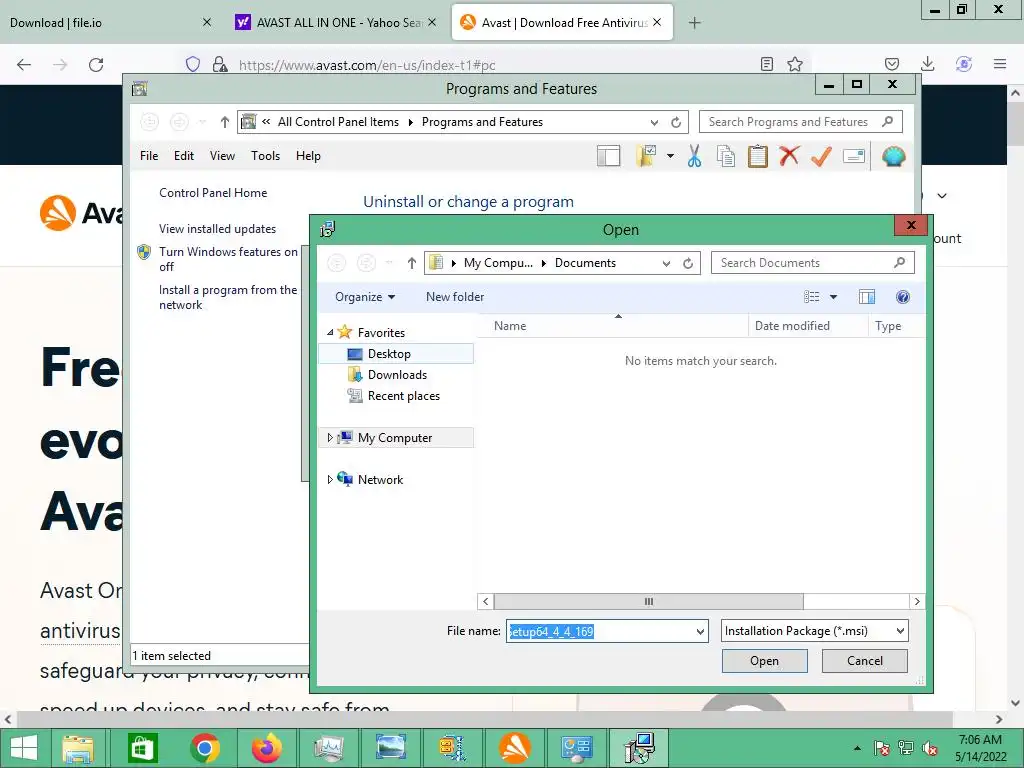Image resolution: width=1024 pixels, height=768 pixels.
Task: Click the Paste clipboard icon in toolbar
Action: click(x=758, y=156)
